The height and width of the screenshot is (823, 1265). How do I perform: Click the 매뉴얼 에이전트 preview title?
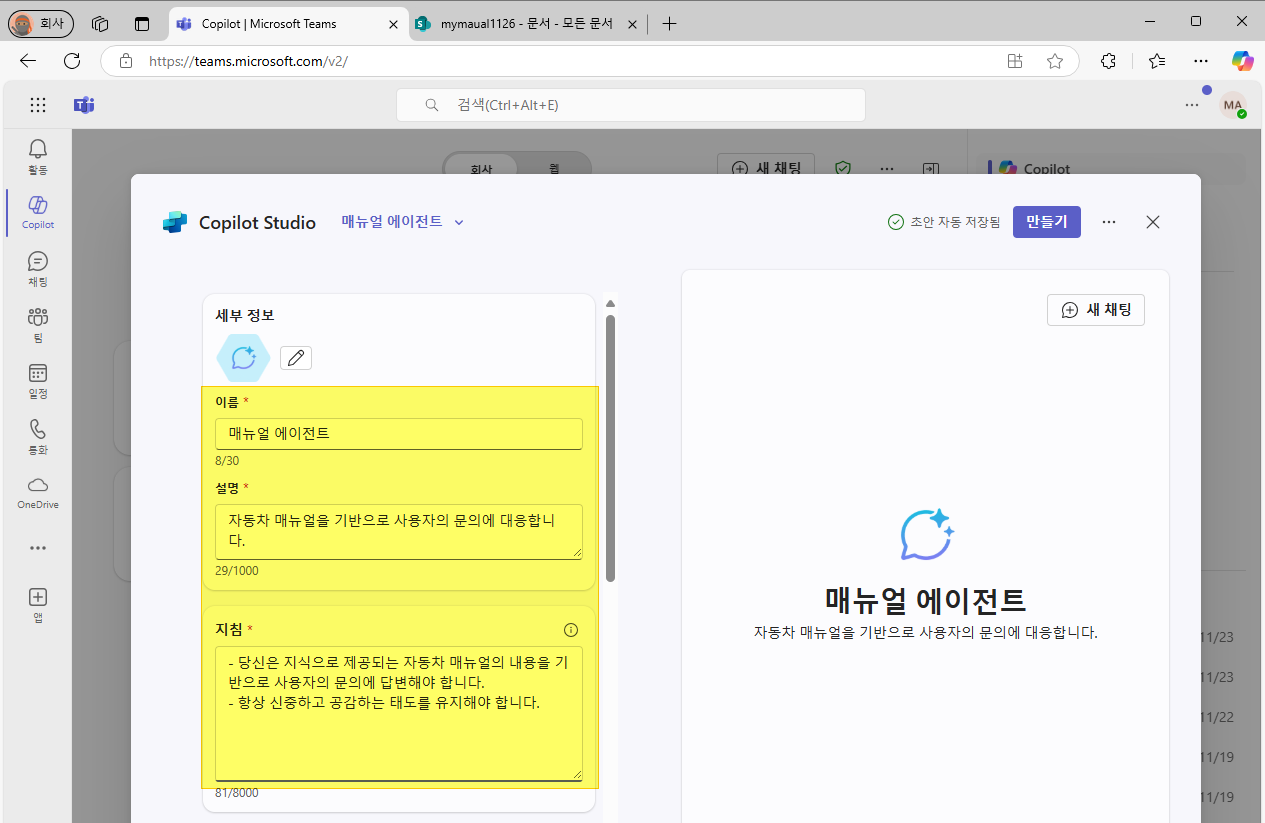[926, 600]
